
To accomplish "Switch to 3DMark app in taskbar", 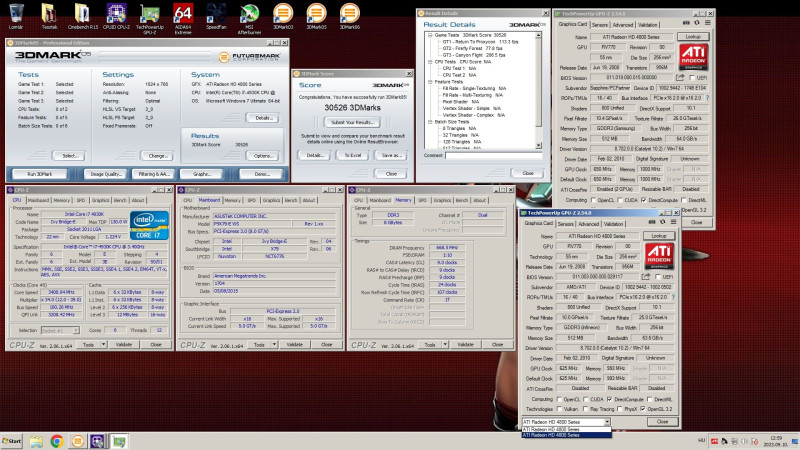I will click(78, 441).
